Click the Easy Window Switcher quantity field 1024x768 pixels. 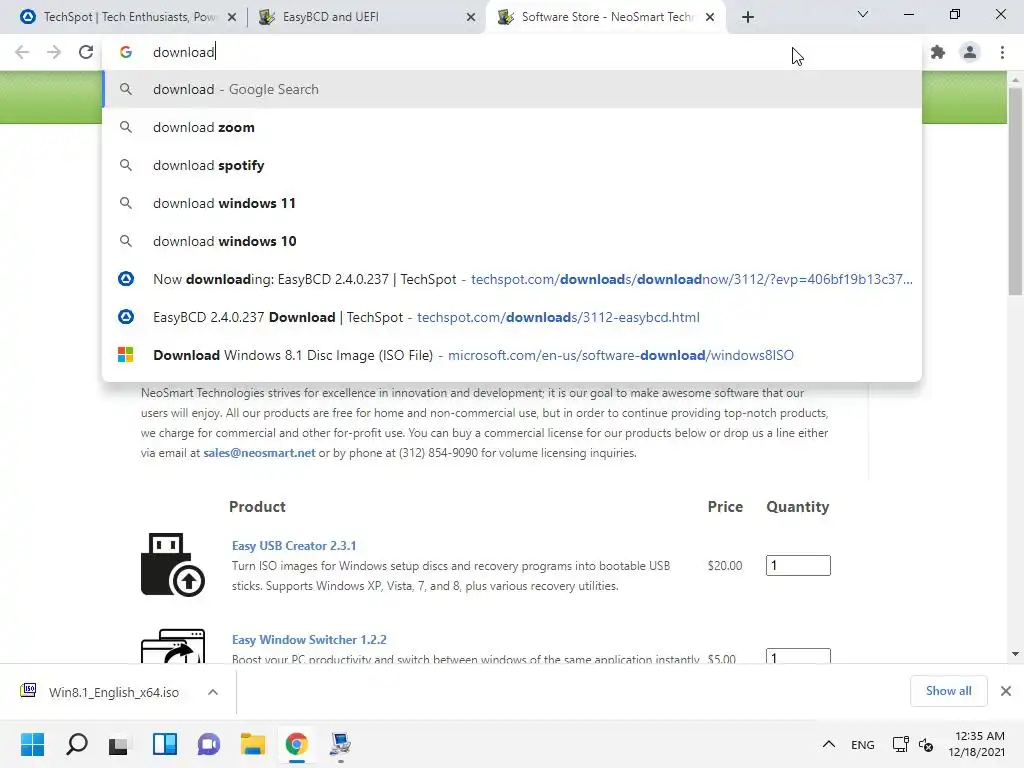pos(798,656)
